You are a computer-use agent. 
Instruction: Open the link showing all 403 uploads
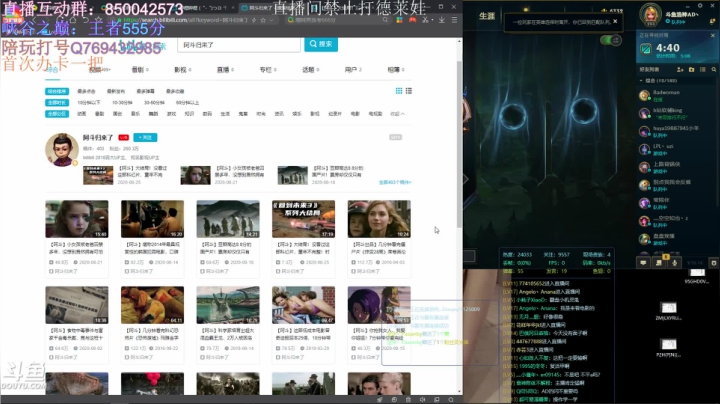pos(395,182)
